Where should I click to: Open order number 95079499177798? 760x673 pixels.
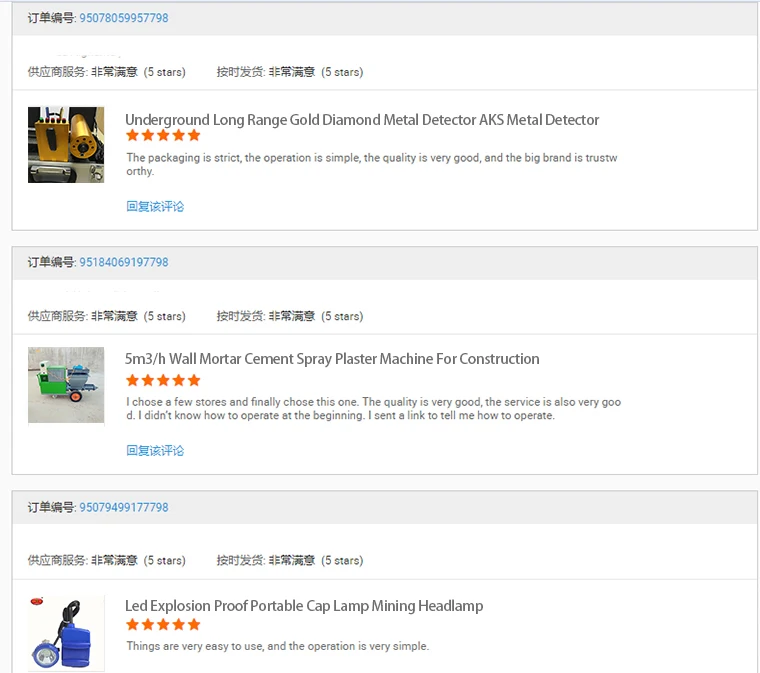[x=123, y=507]
